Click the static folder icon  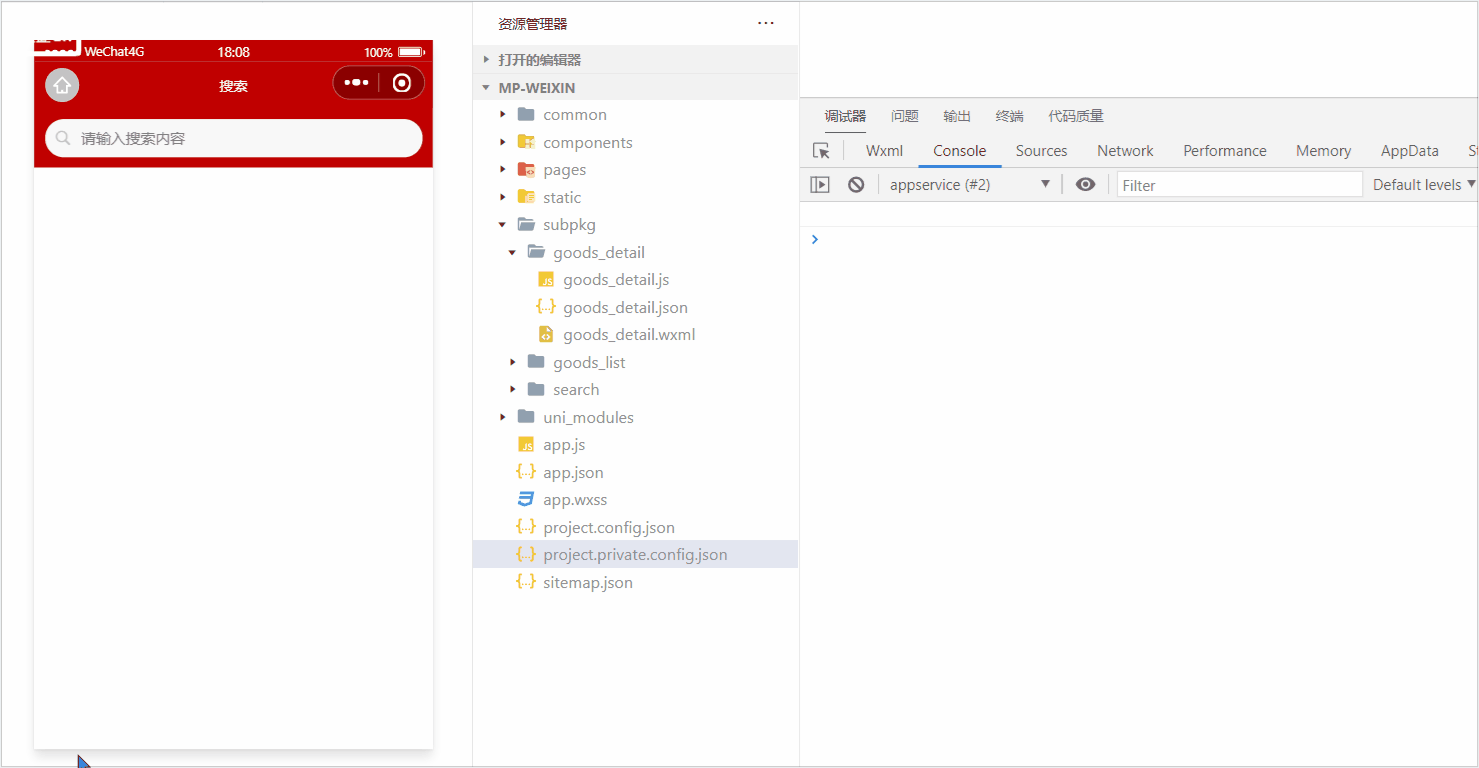(x=526, y=197)
